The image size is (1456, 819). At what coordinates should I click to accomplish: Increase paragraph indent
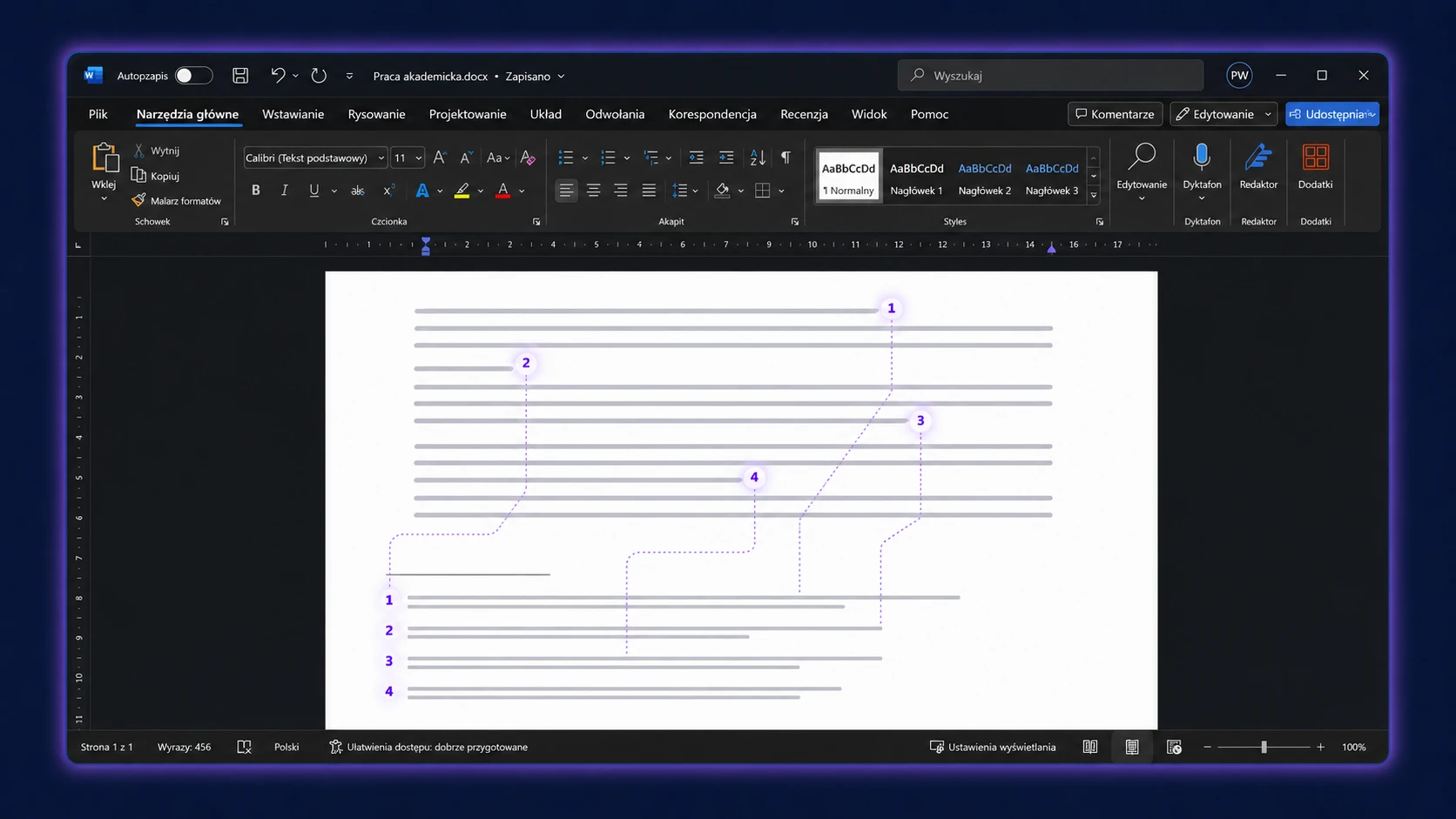(726, 158)
